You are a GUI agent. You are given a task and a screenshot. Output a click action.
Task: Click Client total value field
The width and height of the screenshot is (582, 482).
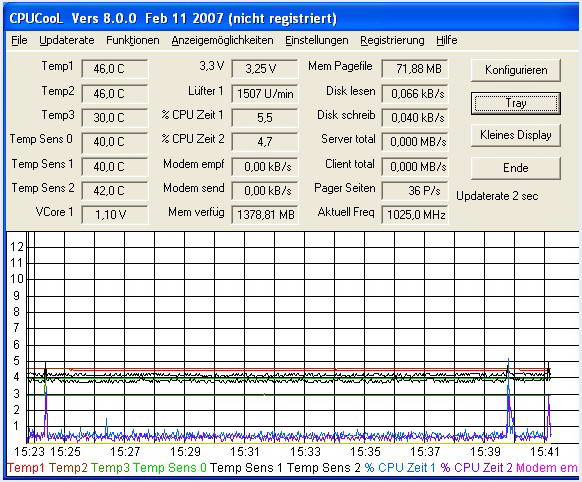tap(414, 167)
